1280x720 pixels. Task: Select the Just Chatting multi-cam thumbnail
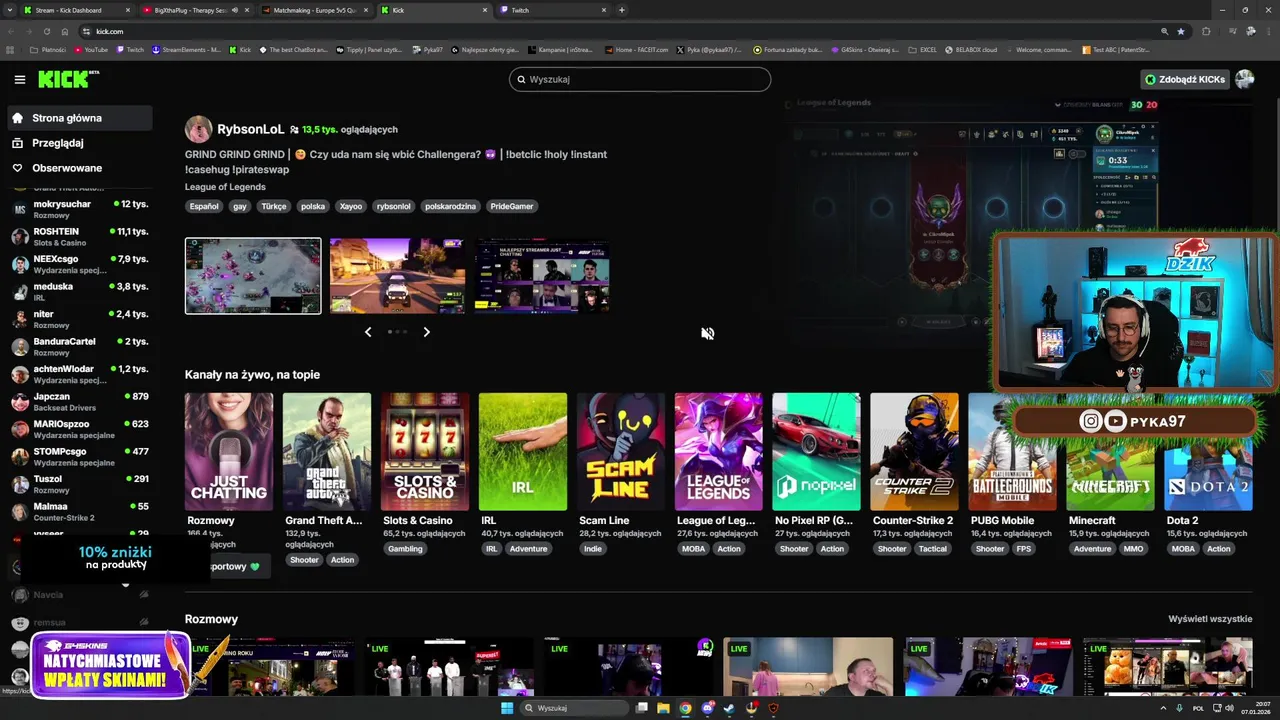pyautogui.click(x=542, y=276)
